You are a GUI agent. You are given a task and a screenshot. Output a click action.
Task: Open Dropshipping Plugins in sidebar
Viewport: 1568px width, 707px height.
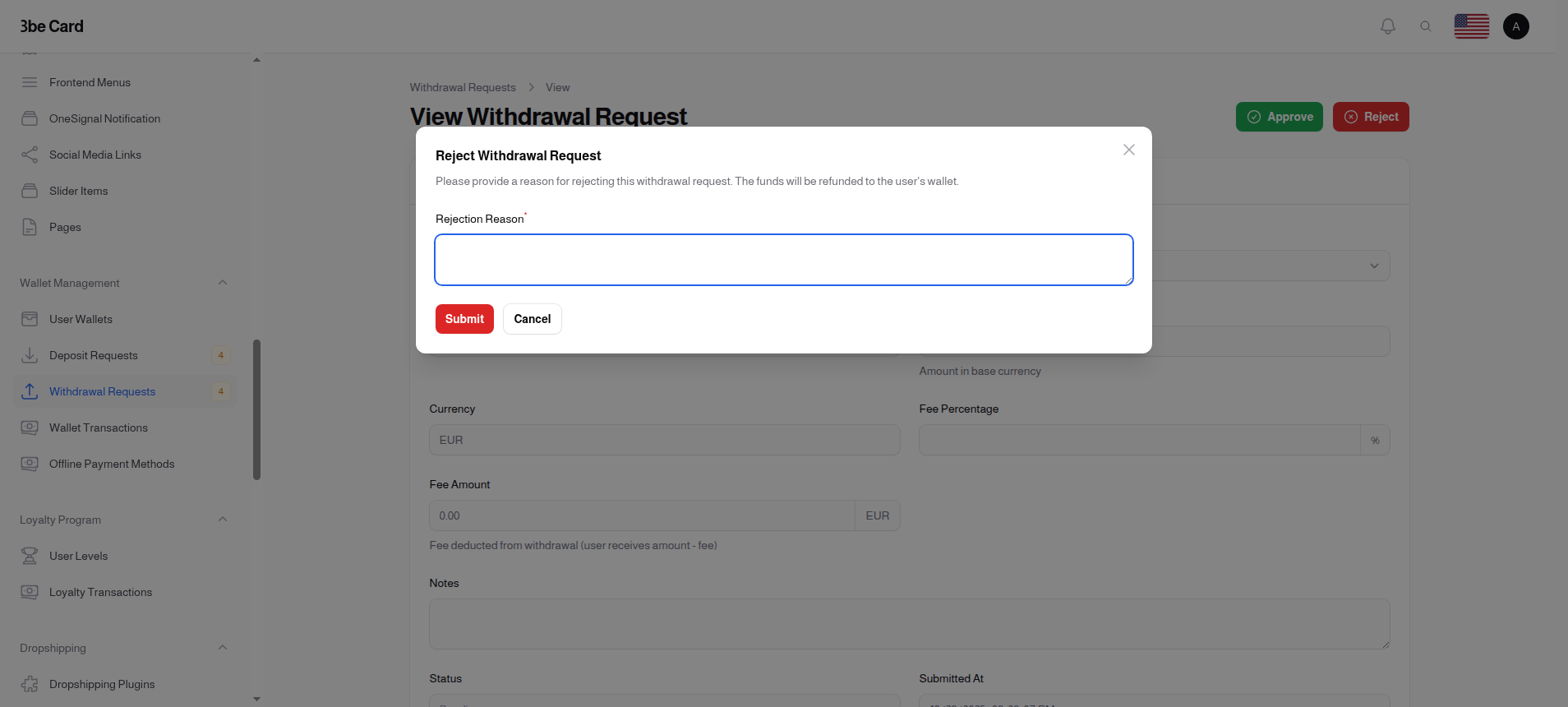125,684
